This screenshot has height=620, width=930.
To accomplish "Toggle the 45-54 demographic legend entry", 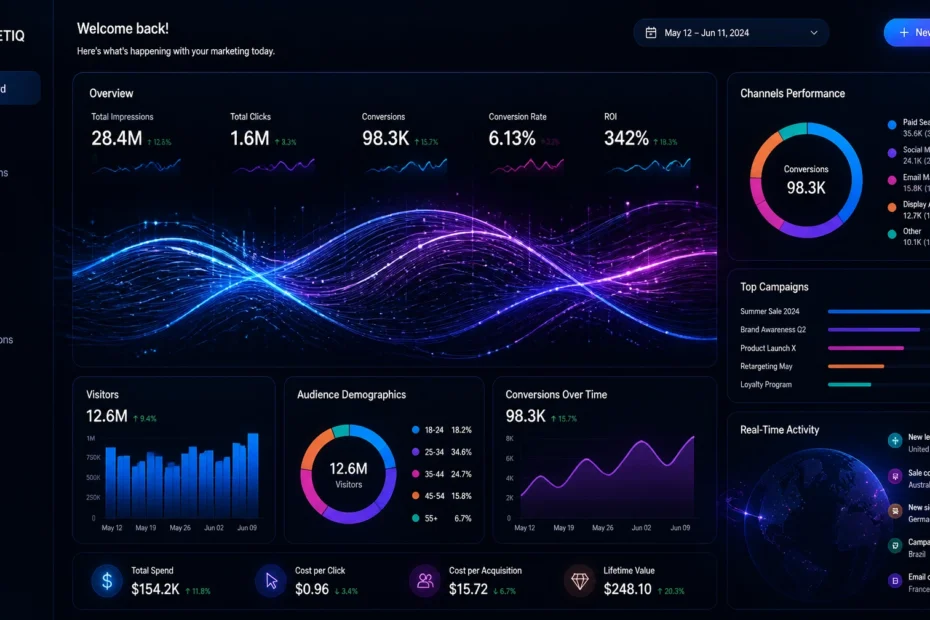I will coord(442,496).
